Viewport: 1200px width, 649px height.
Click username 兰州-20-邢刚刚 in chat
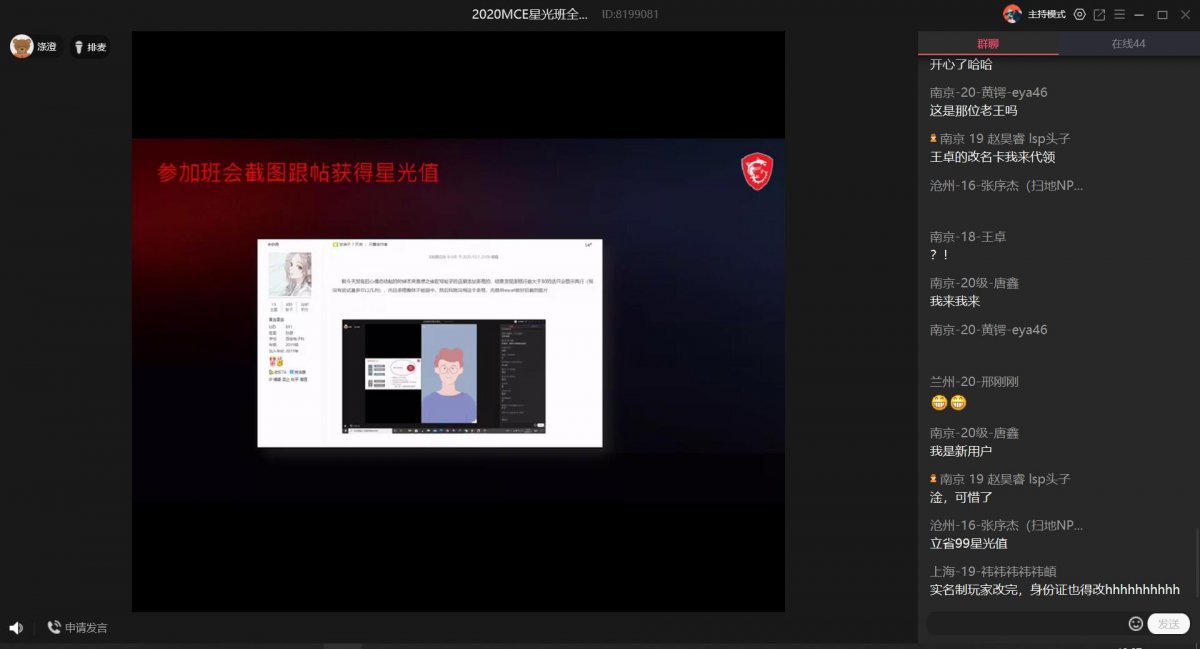[x=974, y=382]
